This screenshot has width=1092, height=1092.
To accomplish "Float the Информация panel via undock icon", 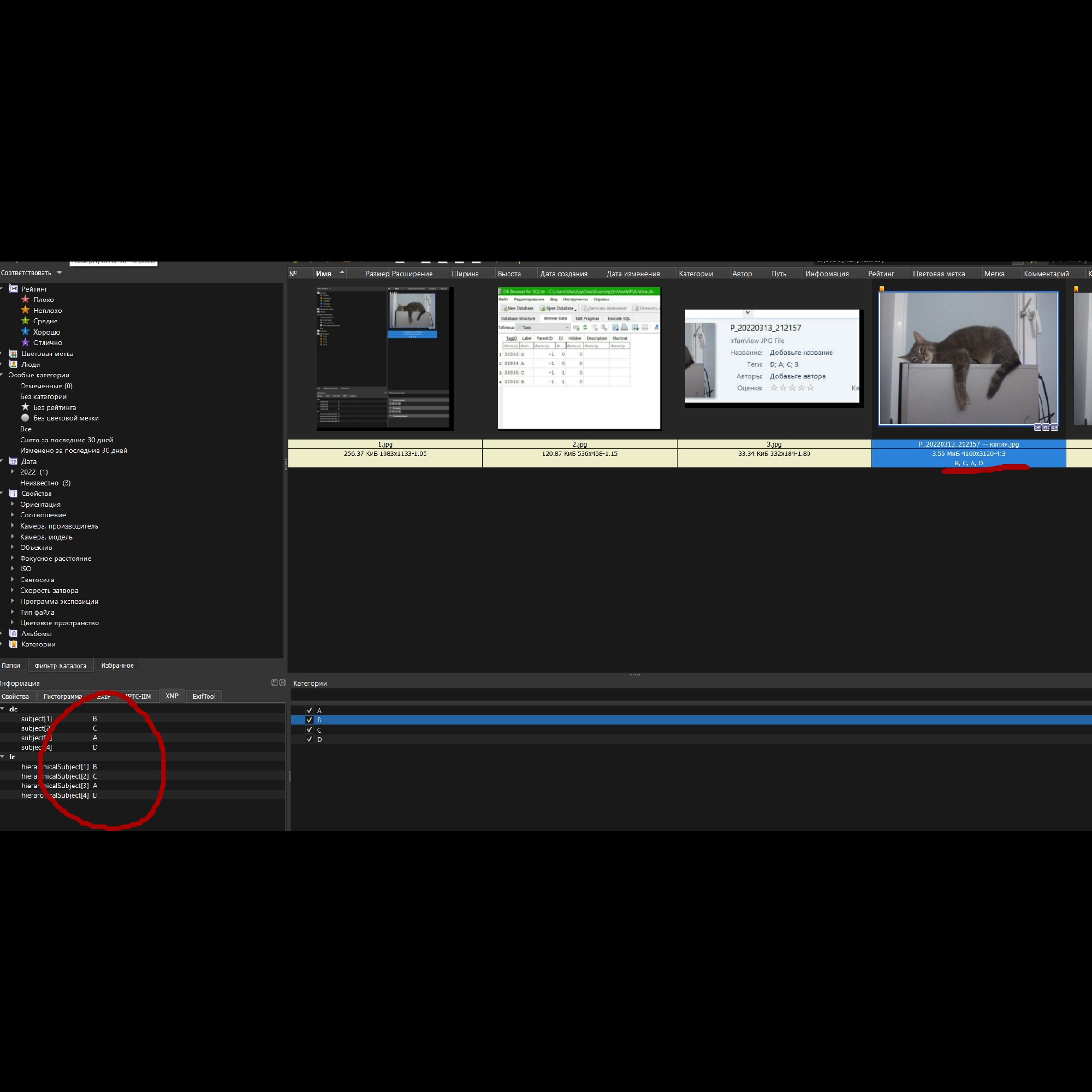I will click(274, 683).
